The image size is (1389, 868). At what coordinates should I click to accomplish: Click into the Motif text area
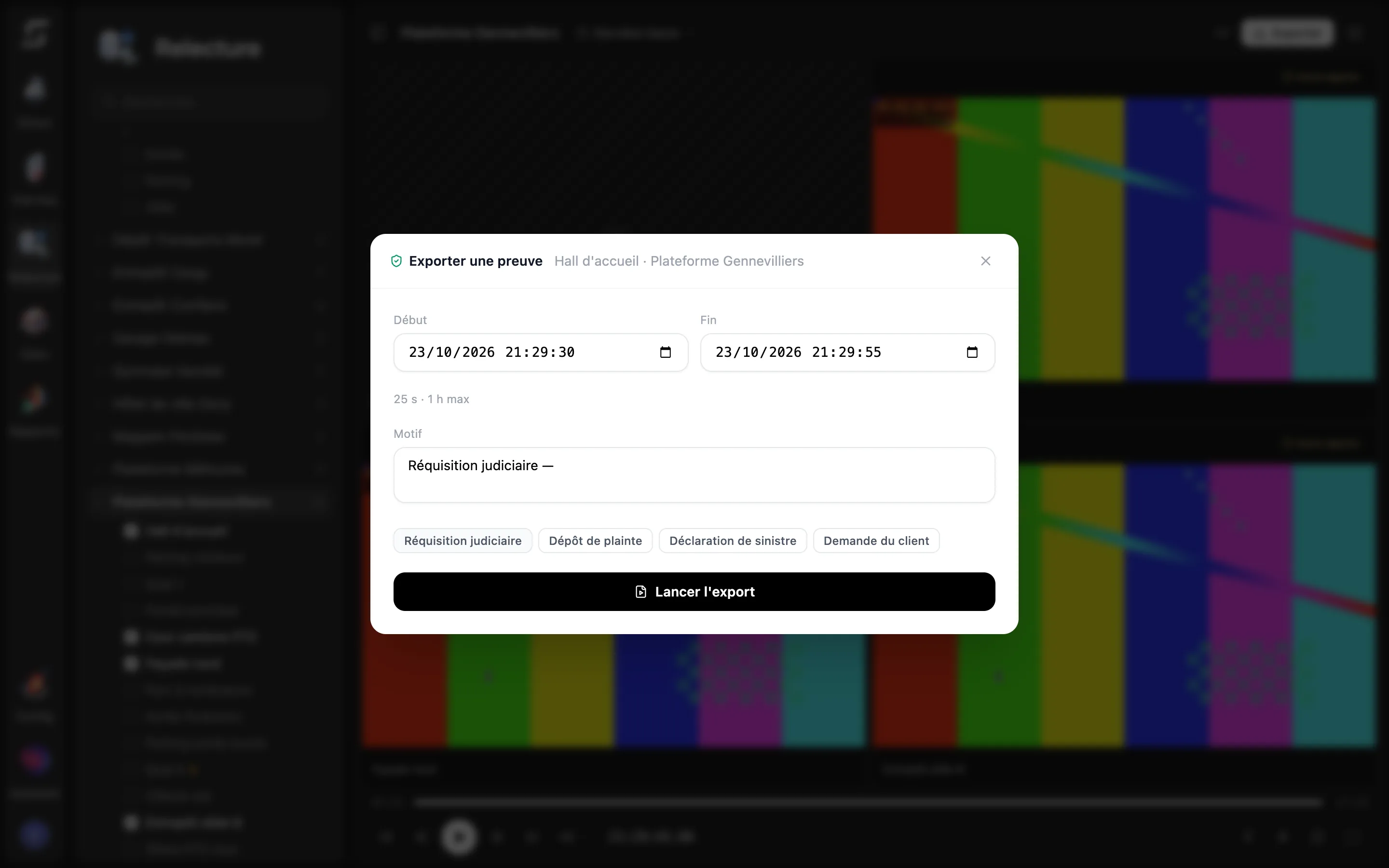tap(694, 475)
